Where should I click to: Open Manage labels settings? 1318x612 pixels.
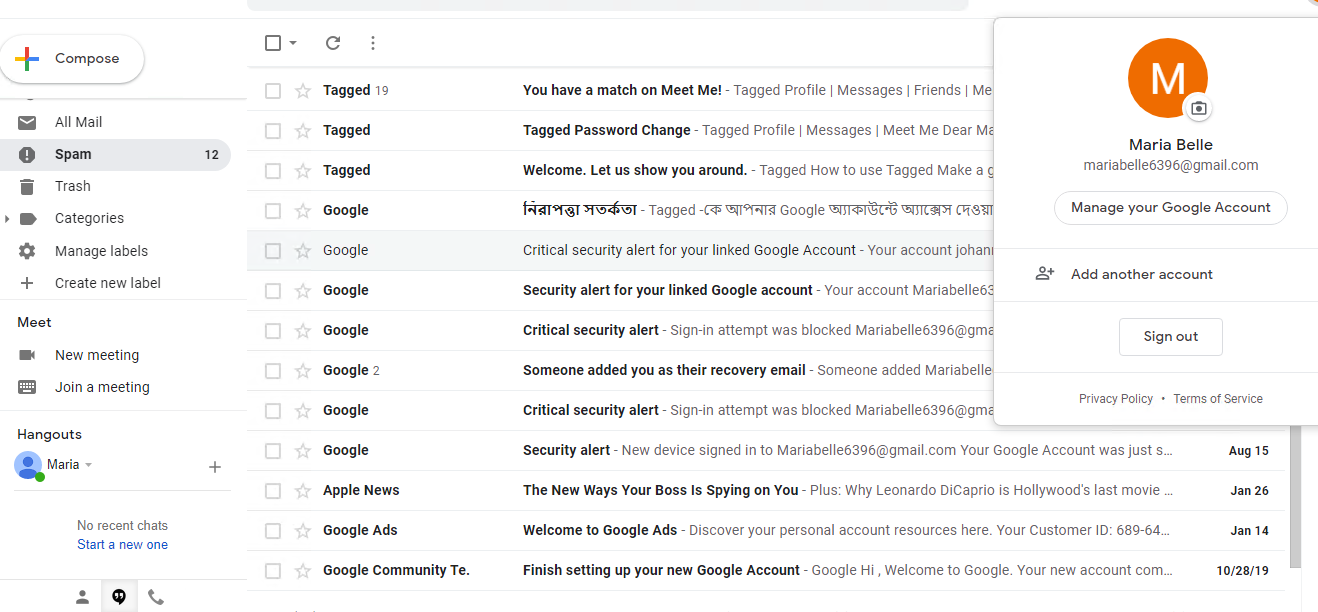[x=101, y=251]
